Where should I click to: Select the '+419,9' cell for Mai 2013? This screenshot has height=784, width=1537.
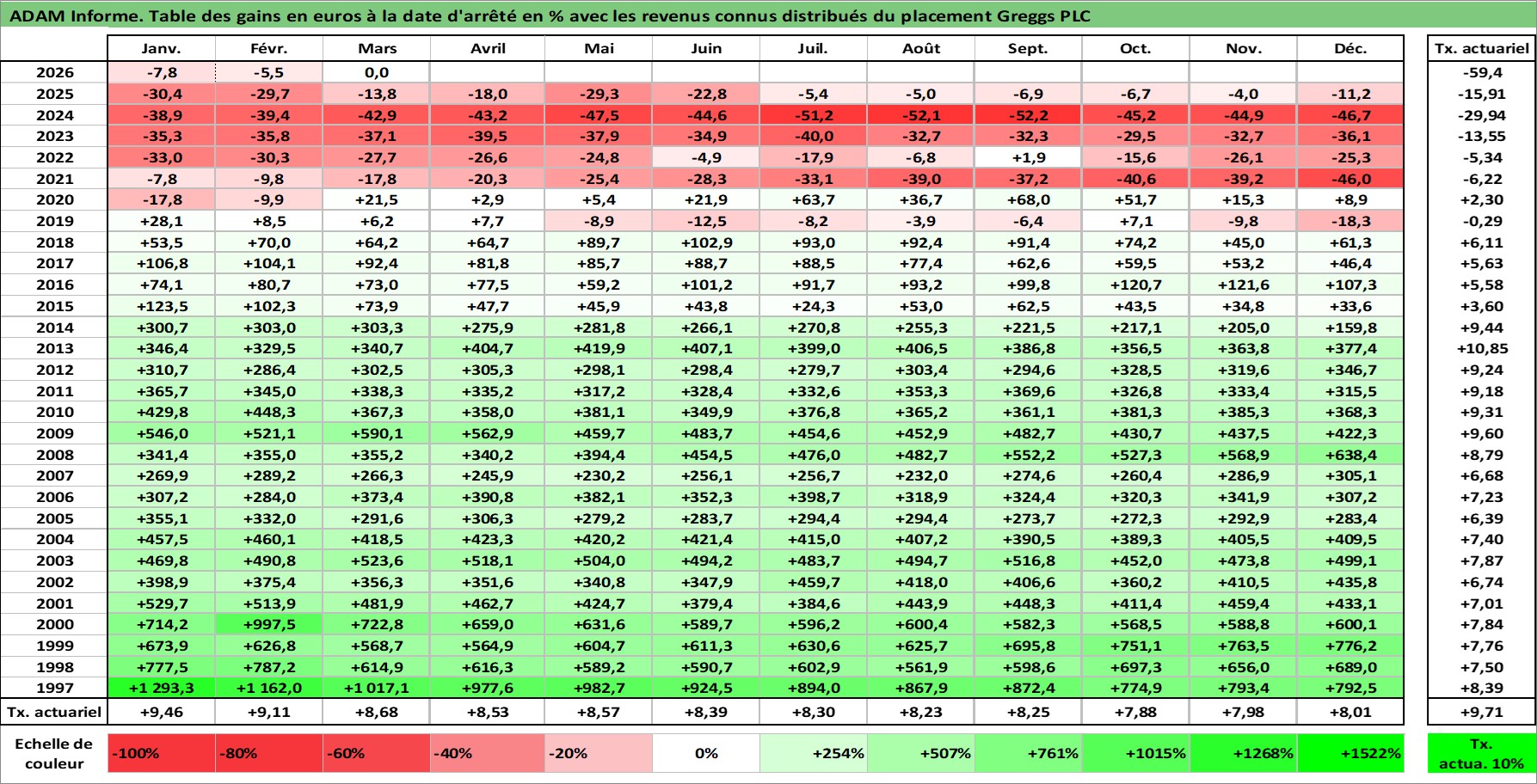(599, 348)
